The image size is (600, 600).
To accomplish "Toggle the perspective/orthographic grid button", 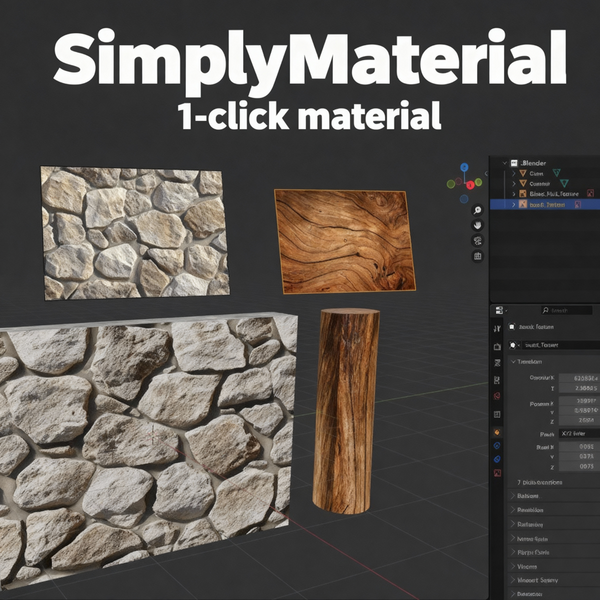I will click(477, 256).
